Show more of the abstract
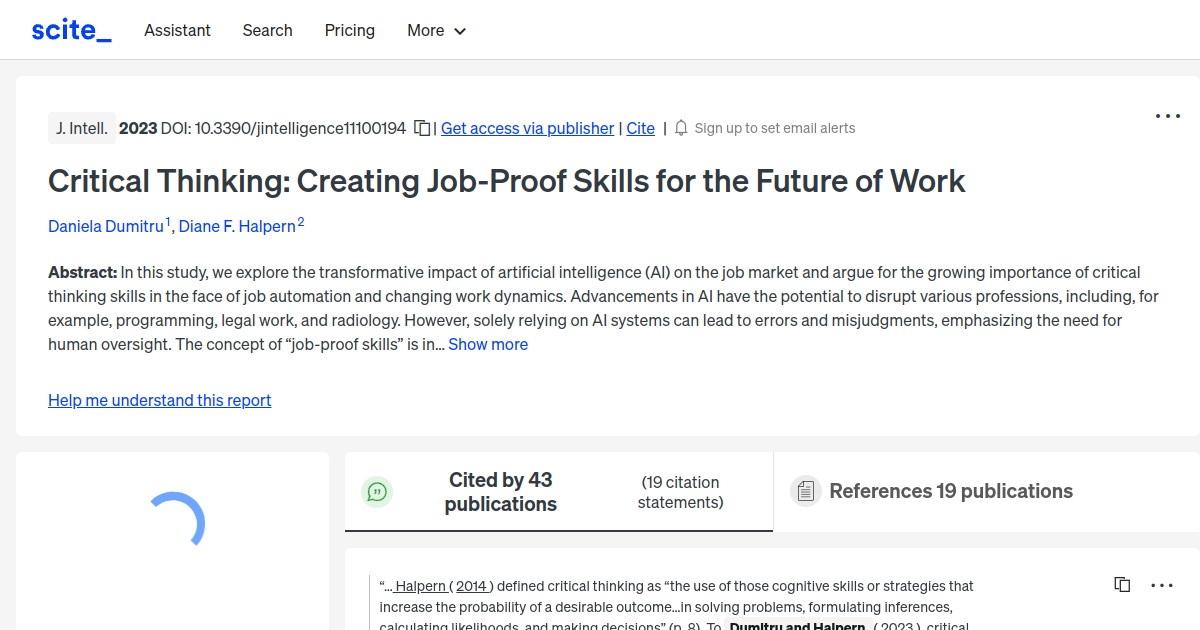 (x=488, y=344)
